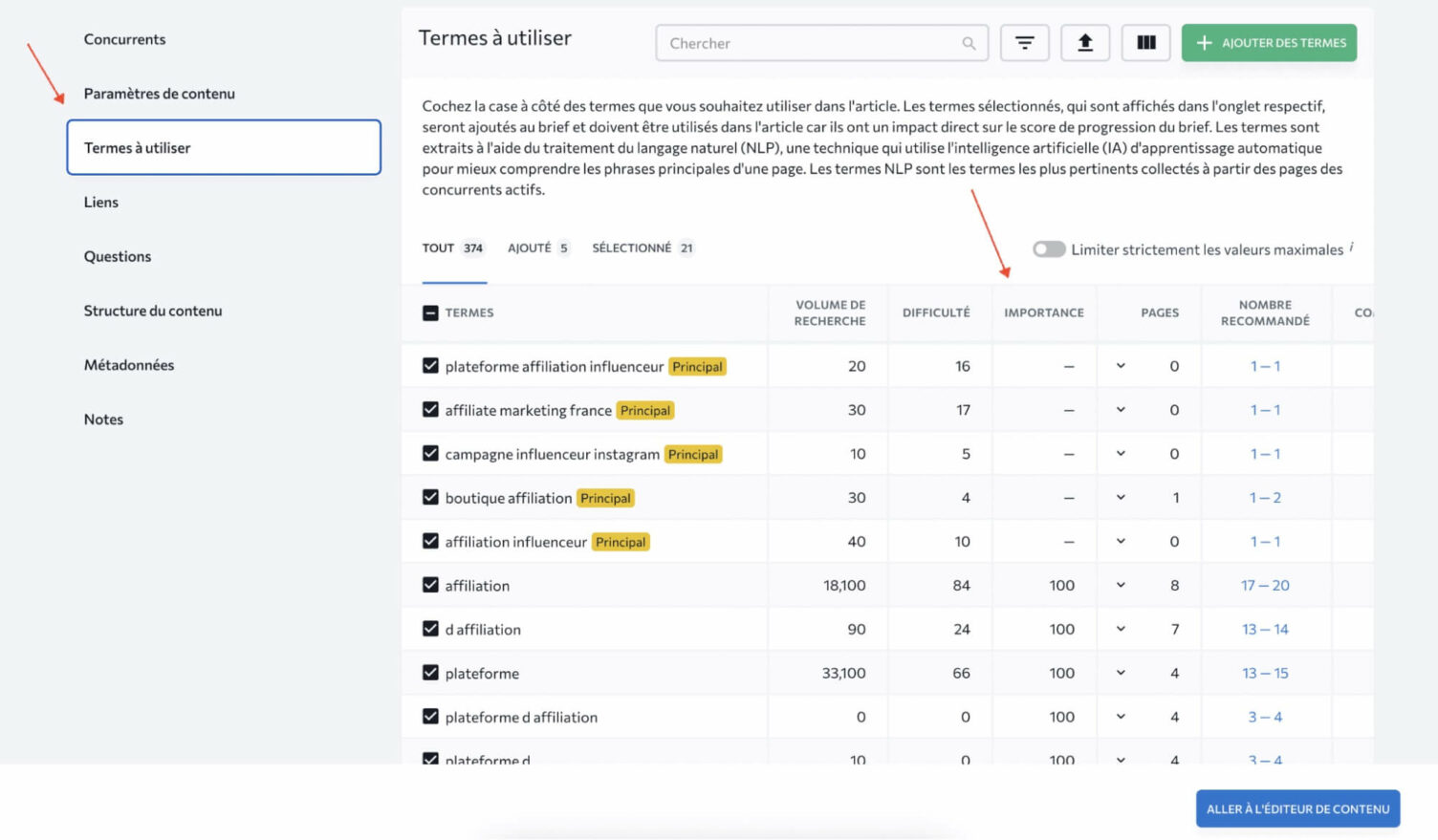Sort by 'Volume de recherche' column header
1438x840 pixels.
pos(830,312)
